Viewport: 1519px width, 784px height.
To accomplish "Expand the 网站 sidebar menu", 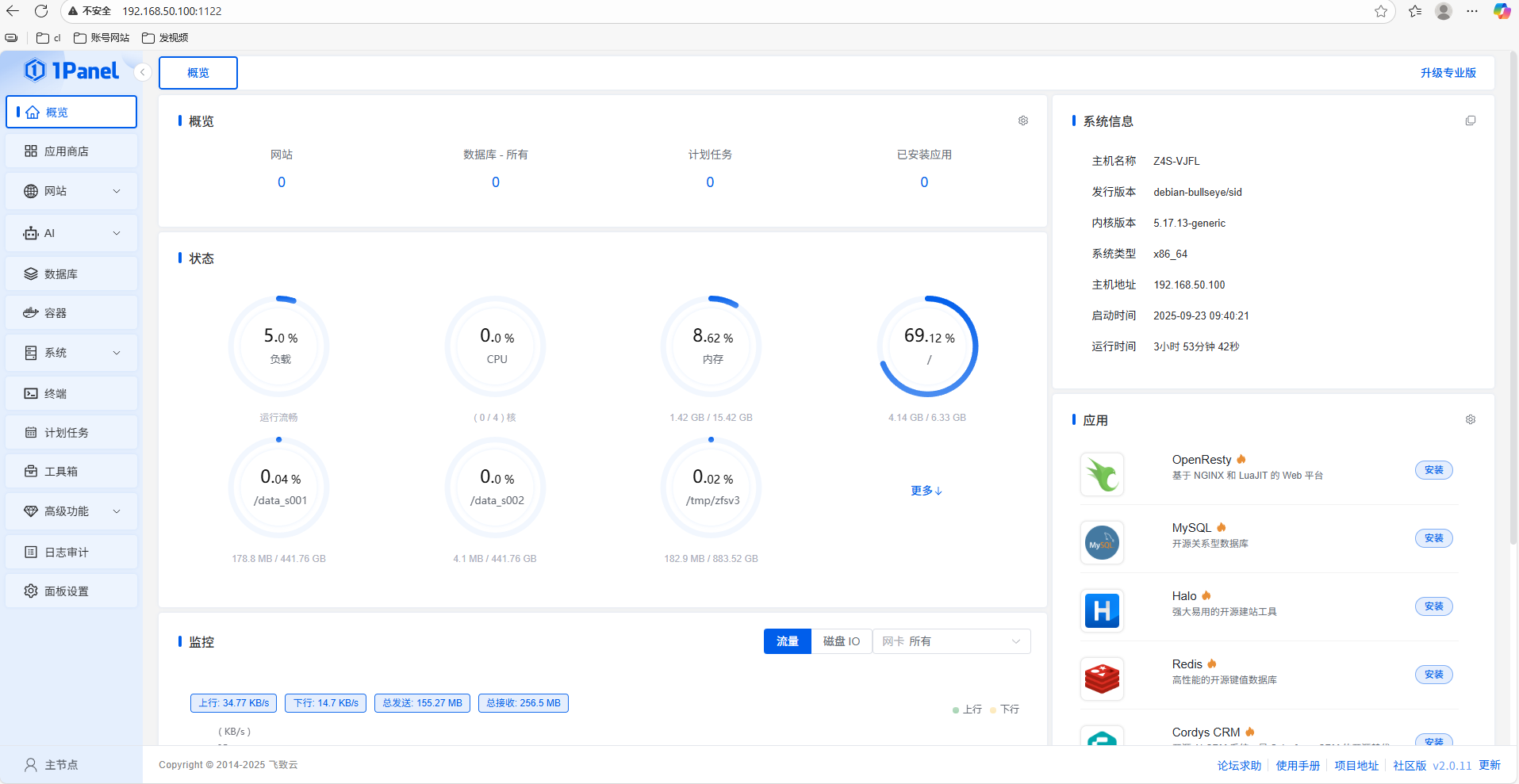I will 71,191.
